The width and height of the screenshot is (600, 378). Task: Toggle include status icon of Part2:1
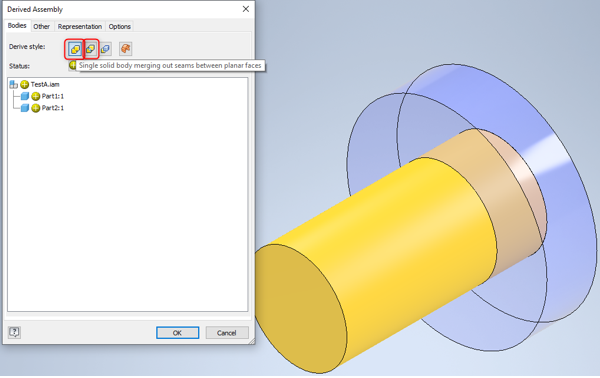click(x=36, y=108)
